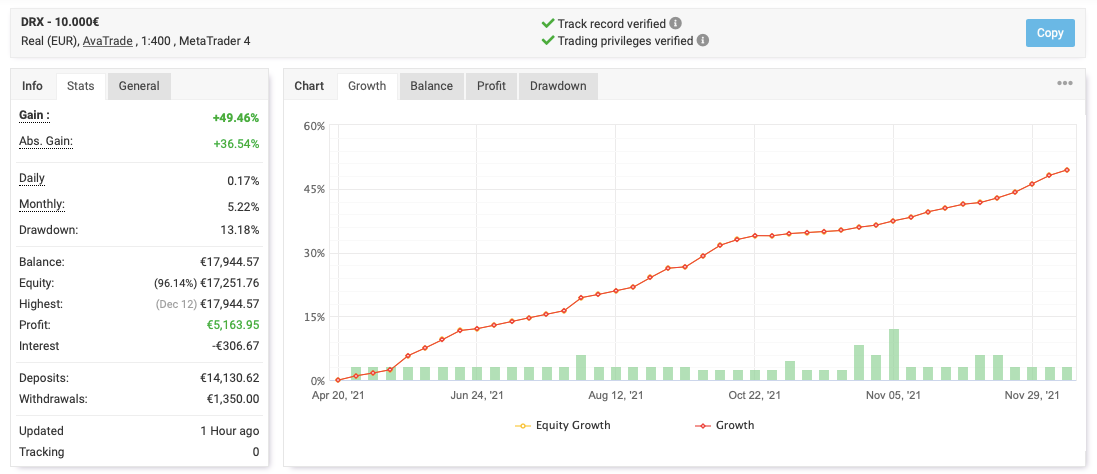Screen dimensions: 1097x474
Task: Click the green Track record verified checkmark
Action: 547,23
